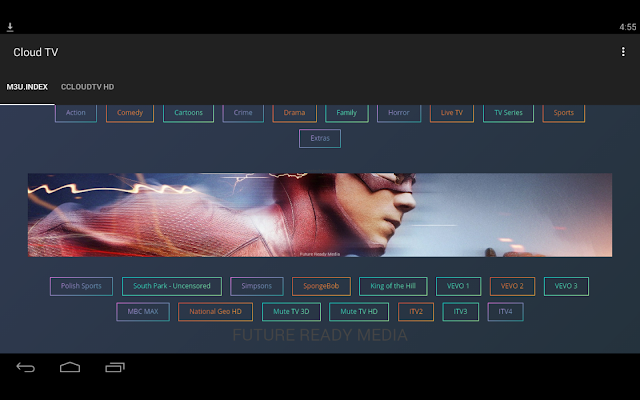Open the ITV3 channel
Viewport: 640px width, 400px height.
(460, 312)
